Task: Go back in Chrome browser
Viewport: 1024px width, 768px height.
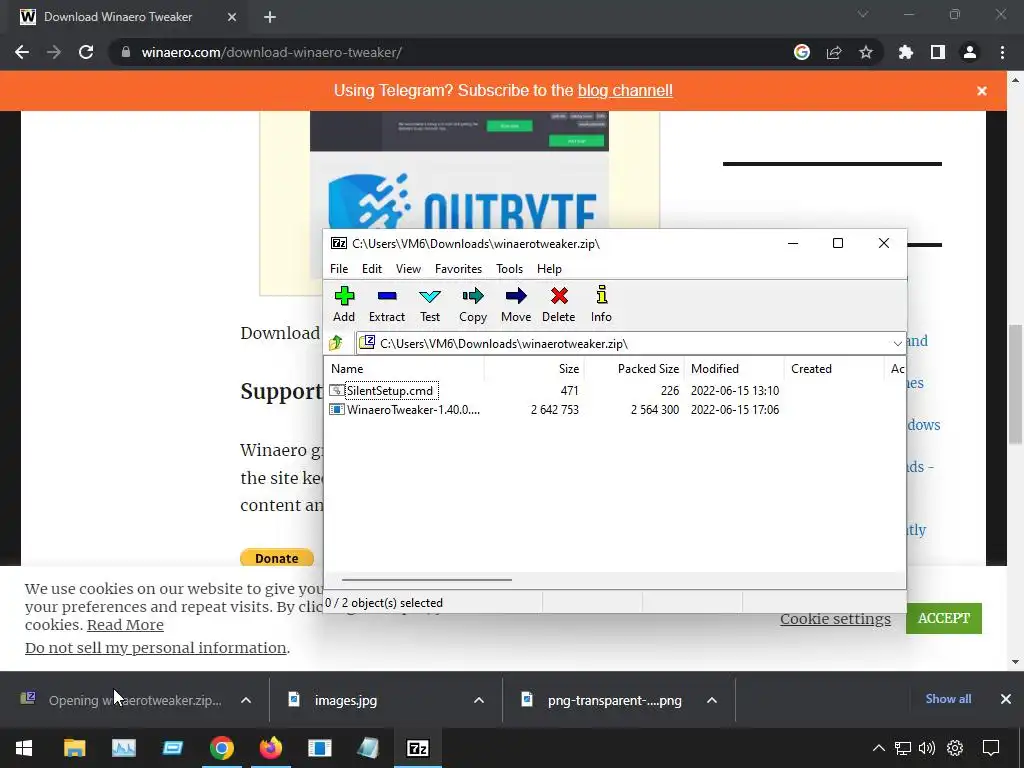Action: (x=22, y=52)
